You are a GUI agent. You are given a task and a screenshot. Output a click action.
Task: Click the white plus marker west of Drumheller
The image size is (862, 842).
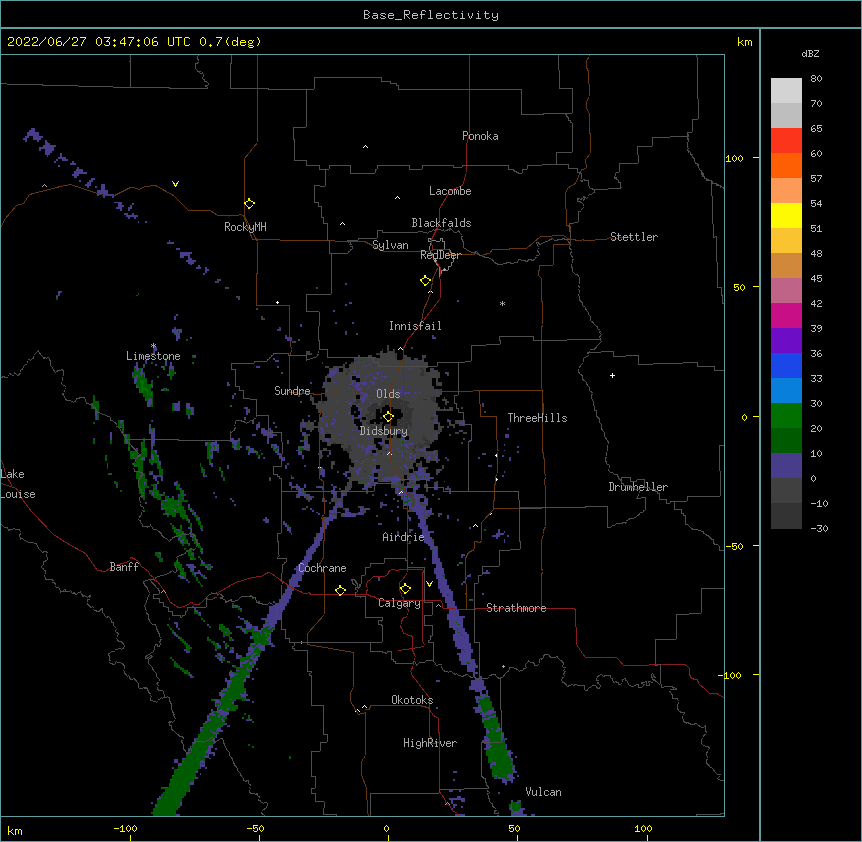click(x=612, y=375)
